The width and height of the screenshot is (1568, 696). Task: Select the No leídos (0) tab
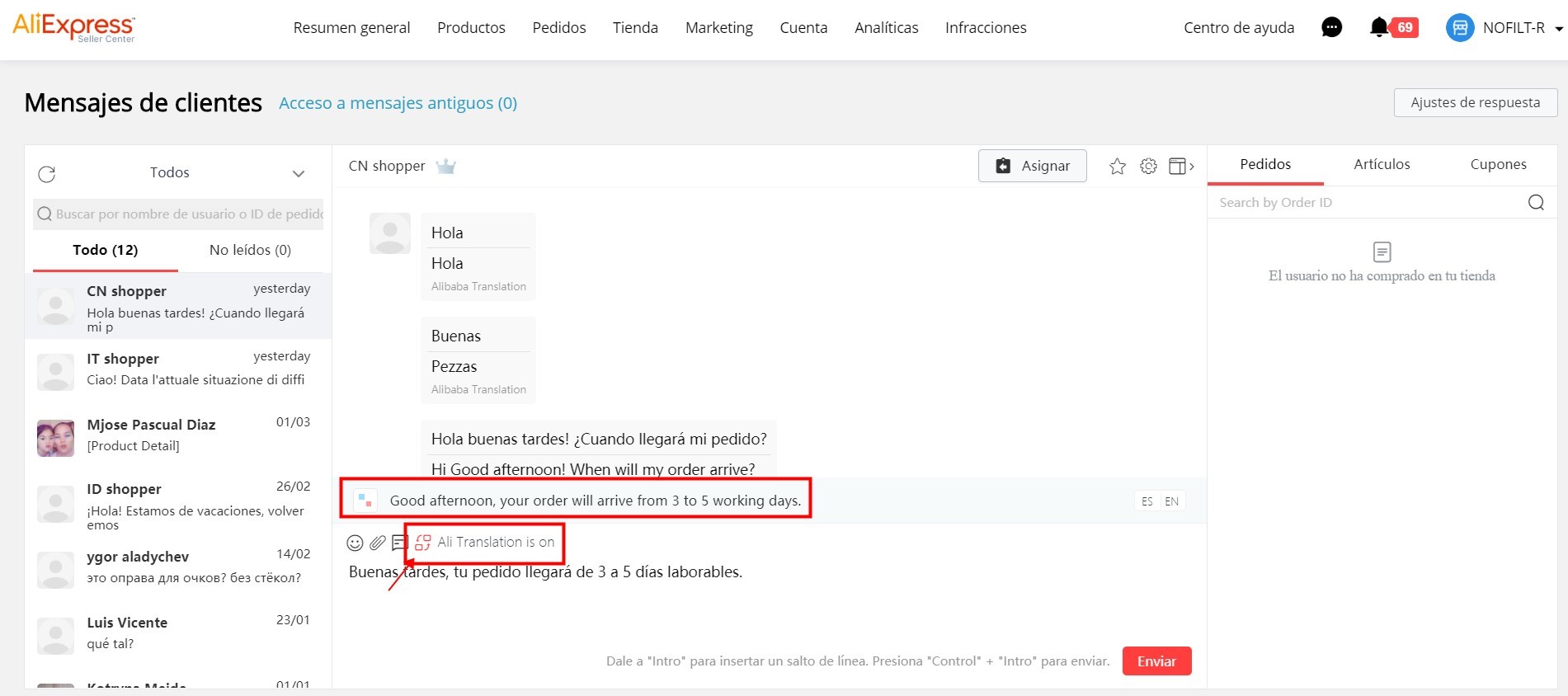(250, 250)
